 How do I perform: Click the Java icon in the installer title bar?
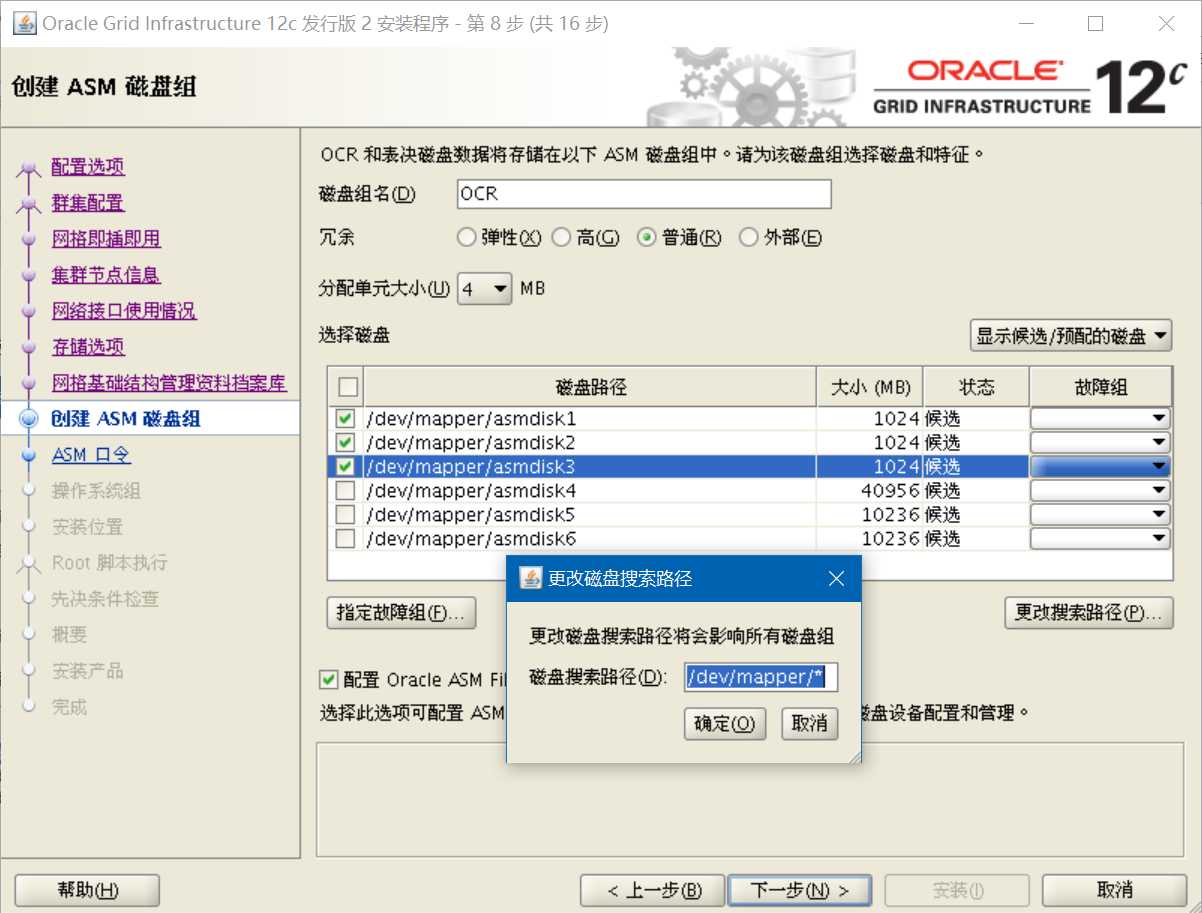(x=24, y=23)
